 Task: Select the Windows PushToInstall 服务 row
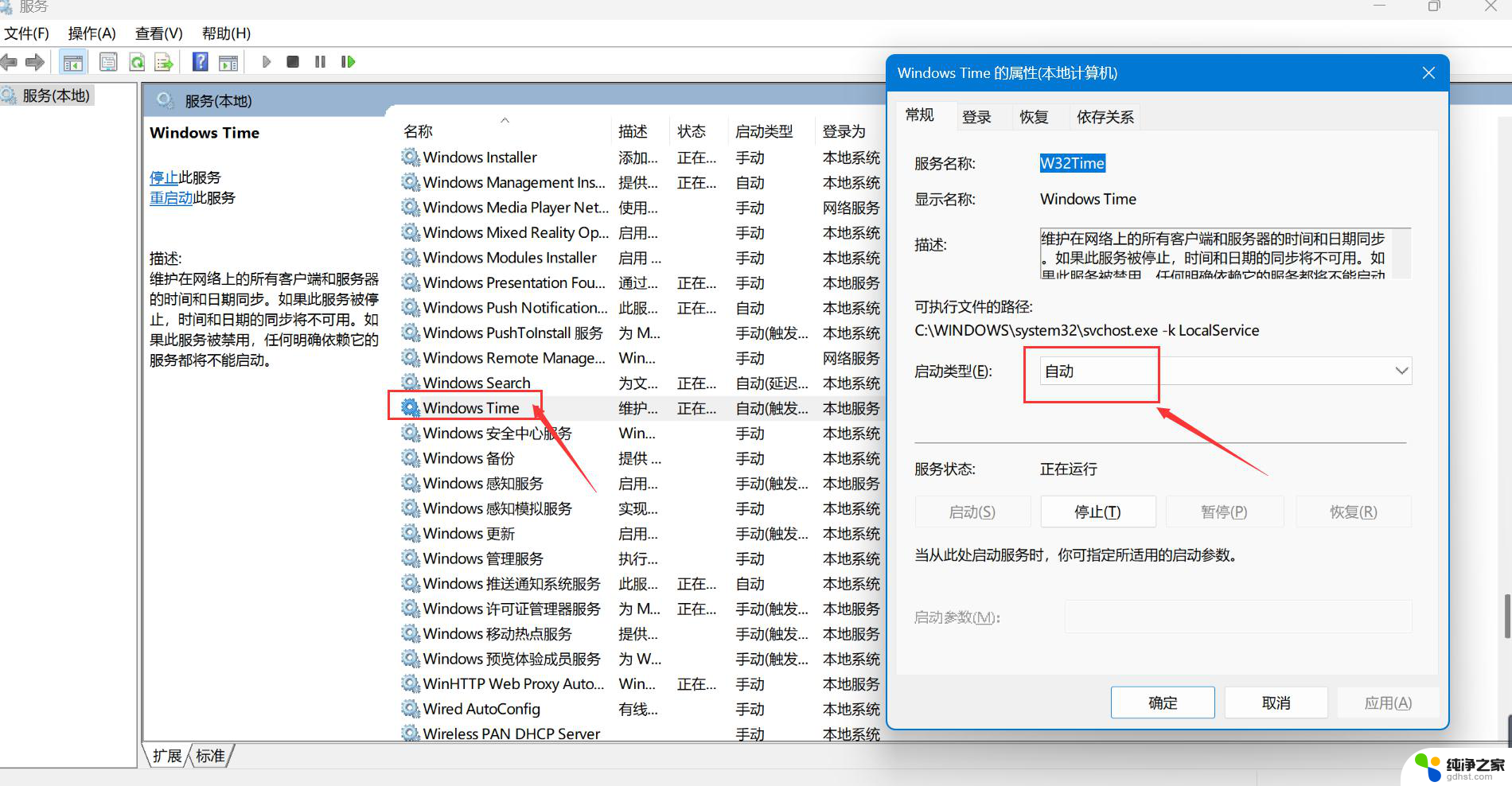pyautogui.click(x=641, y=333)
